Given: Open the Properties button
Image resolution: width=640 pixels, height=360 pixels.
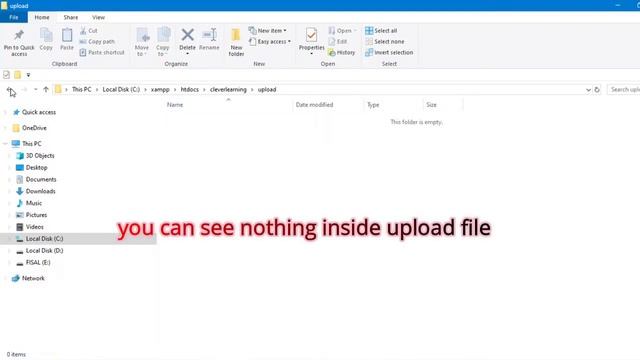Looking at the screenshot, I should [311, 40].
